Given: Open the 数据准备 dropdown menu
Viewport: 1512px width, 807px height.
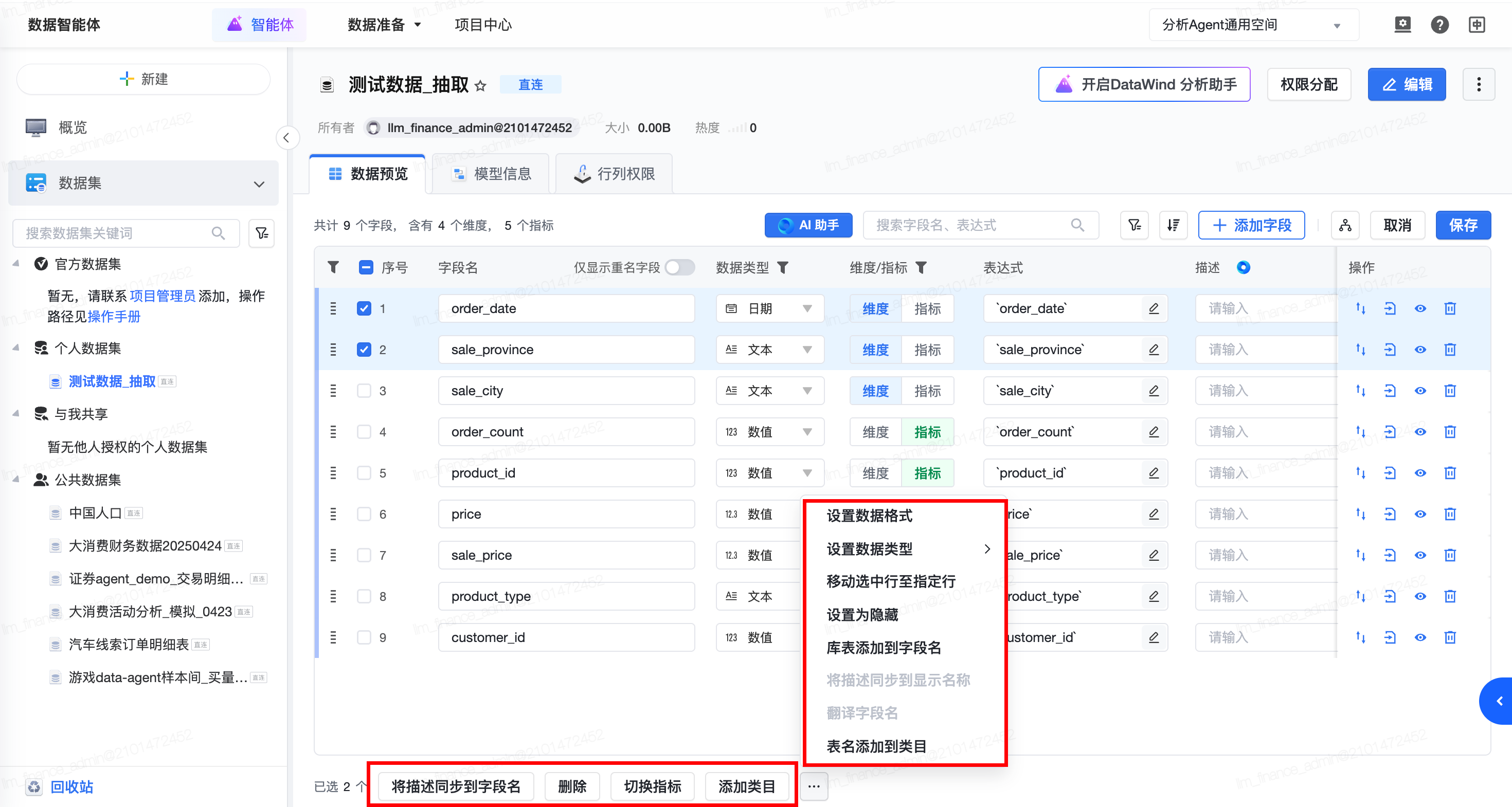Looking at the screenshot, I should (x=384, y=25).
